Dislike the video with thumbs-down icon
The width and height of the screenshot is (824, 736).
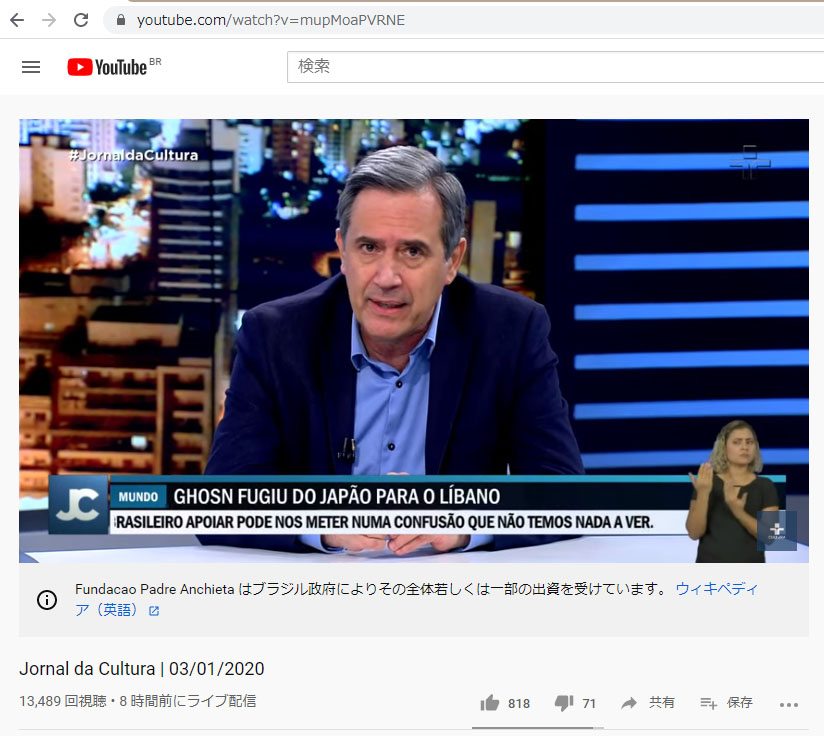pos(564,703)
